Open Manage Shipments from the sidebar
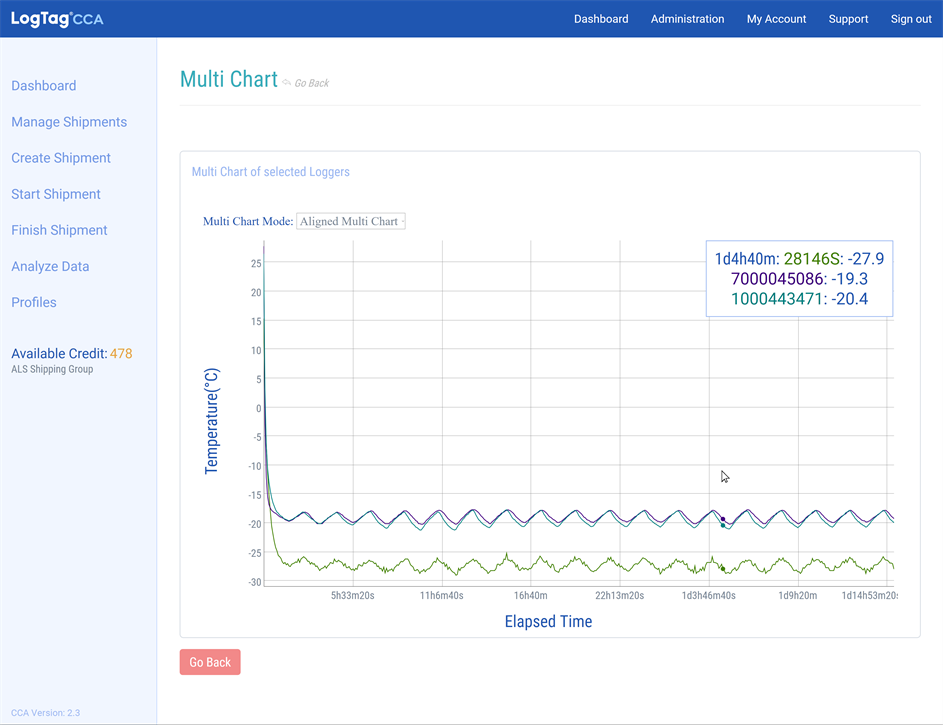 tap(69, 122)
